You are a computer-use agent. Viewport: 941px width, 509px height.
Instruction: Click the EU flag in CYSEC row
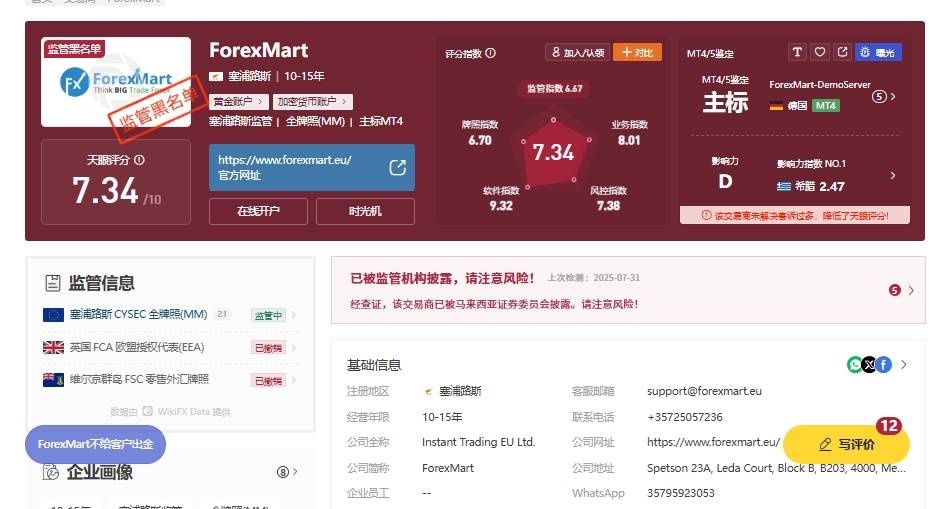[53, 315]
